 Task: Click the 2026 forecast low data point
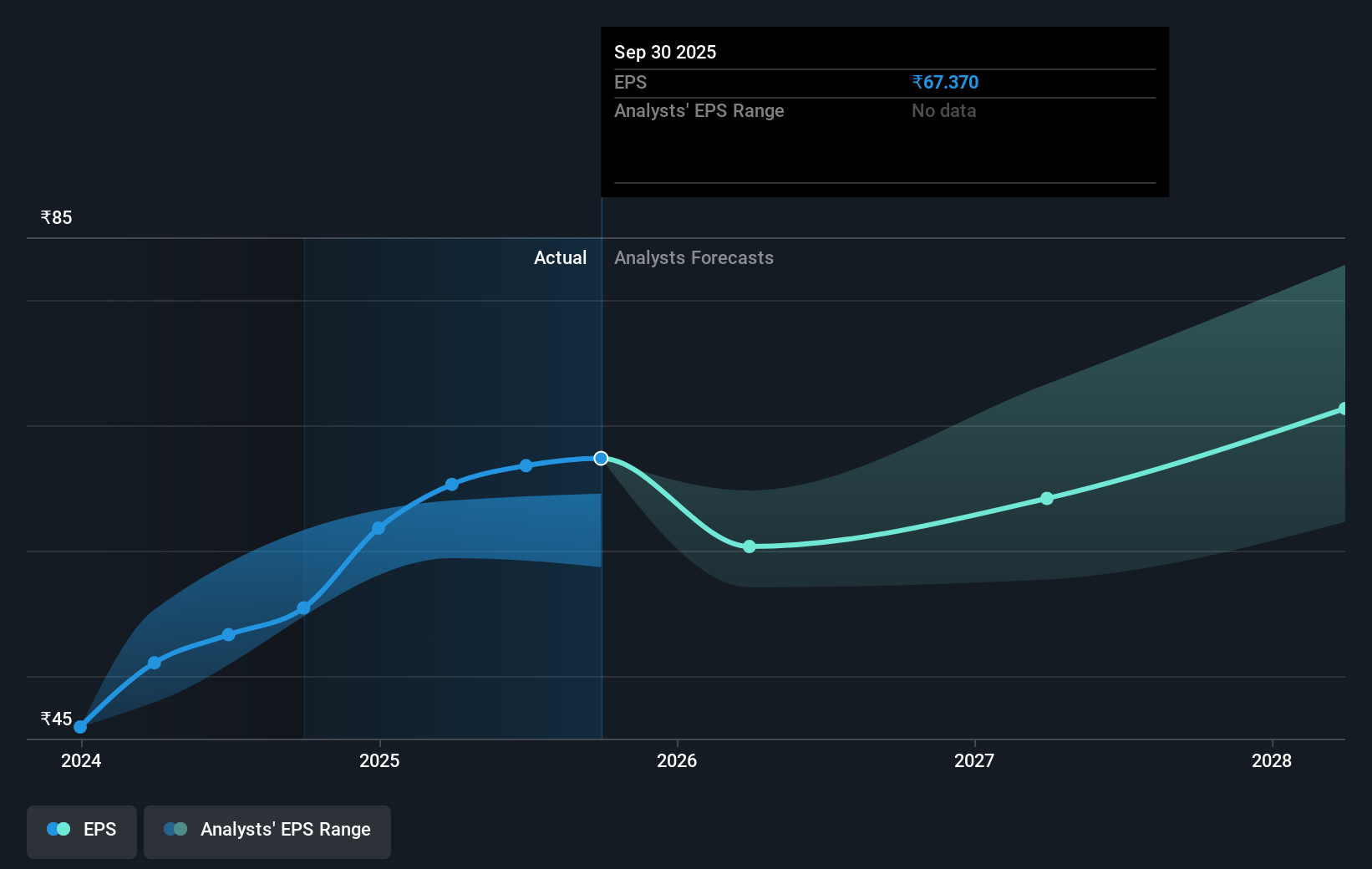tap(749, 546)
